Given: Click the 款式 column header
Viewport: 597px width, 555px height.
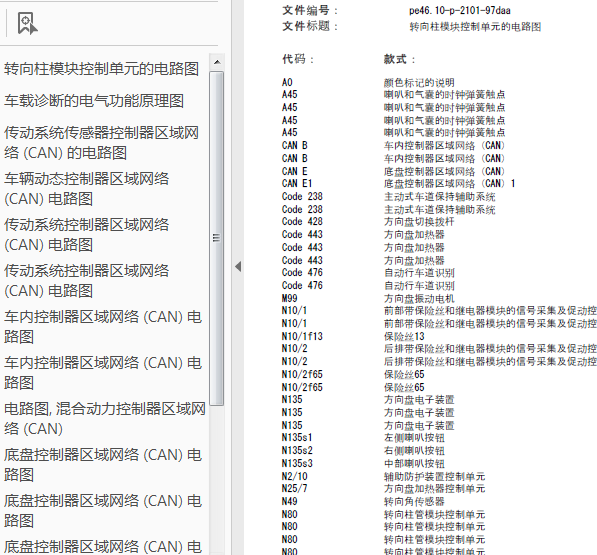Looking at the screenshot, I should (x=399, y=59).
